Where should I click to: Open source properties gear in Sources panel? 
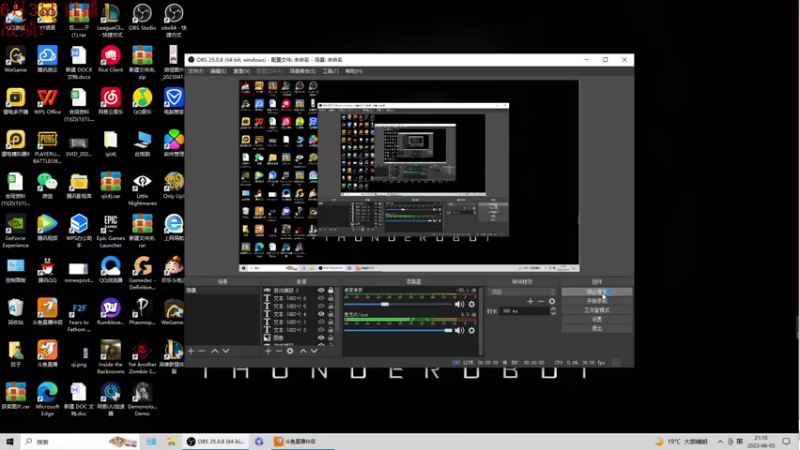coord(290,351)
